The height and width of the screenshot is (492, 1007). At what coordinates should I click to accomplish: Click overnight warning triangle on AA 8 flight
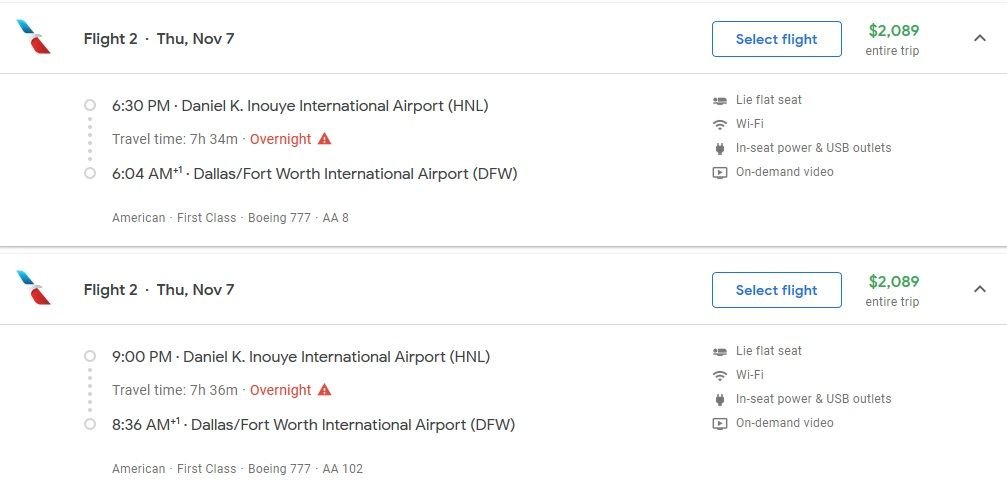(324, 139)
